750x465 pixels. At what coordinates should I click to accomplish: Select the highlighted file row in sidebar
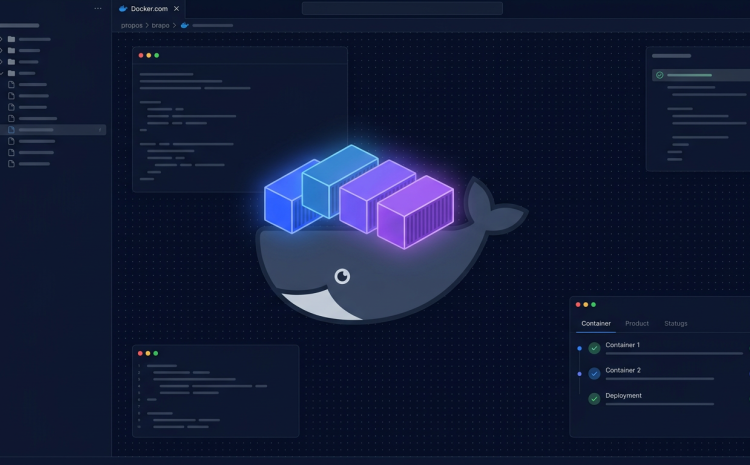click(53, 130)
